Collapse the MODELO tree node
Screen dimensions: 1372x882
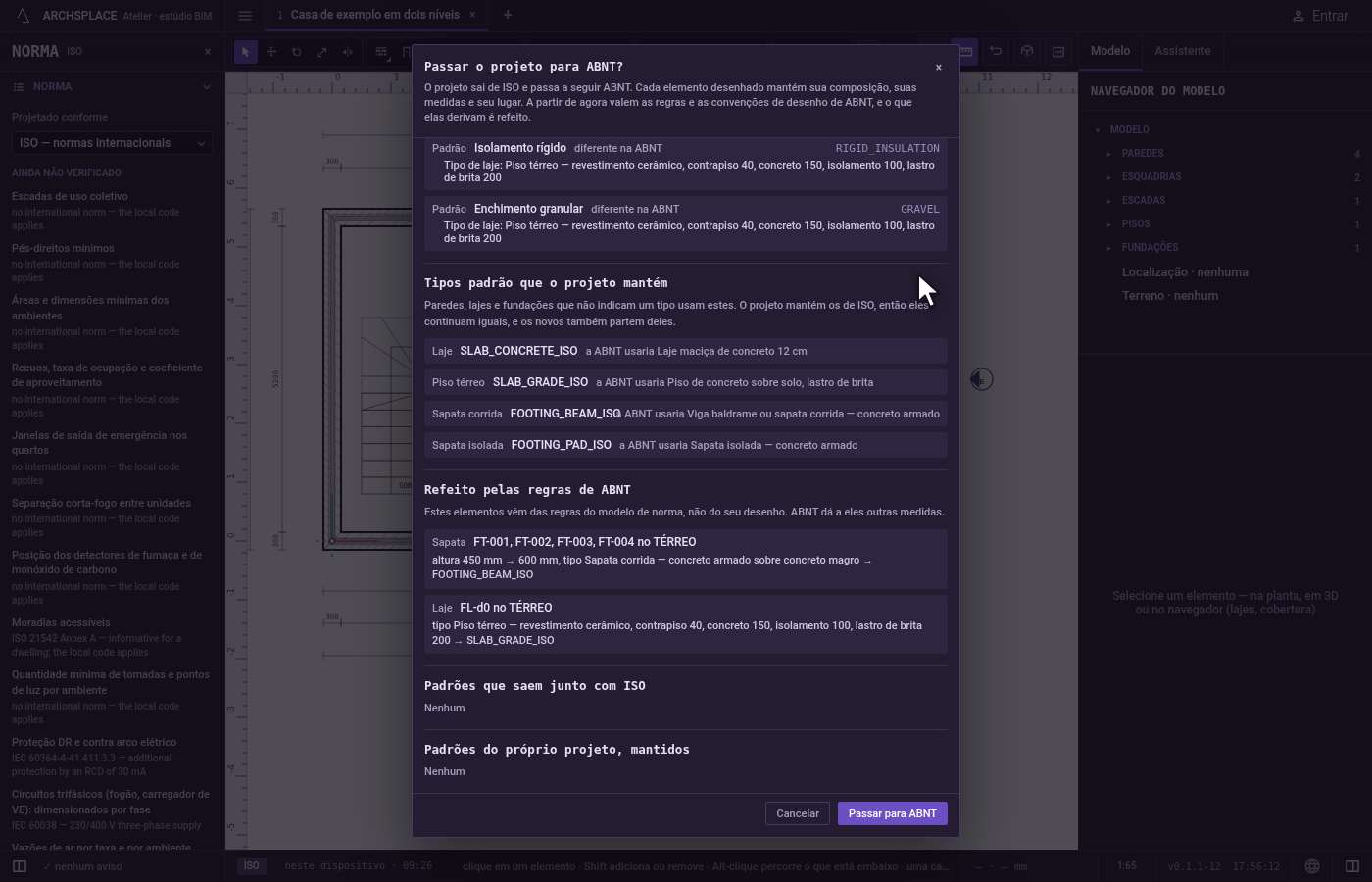pyautogui.click(x=1098, y=129)
